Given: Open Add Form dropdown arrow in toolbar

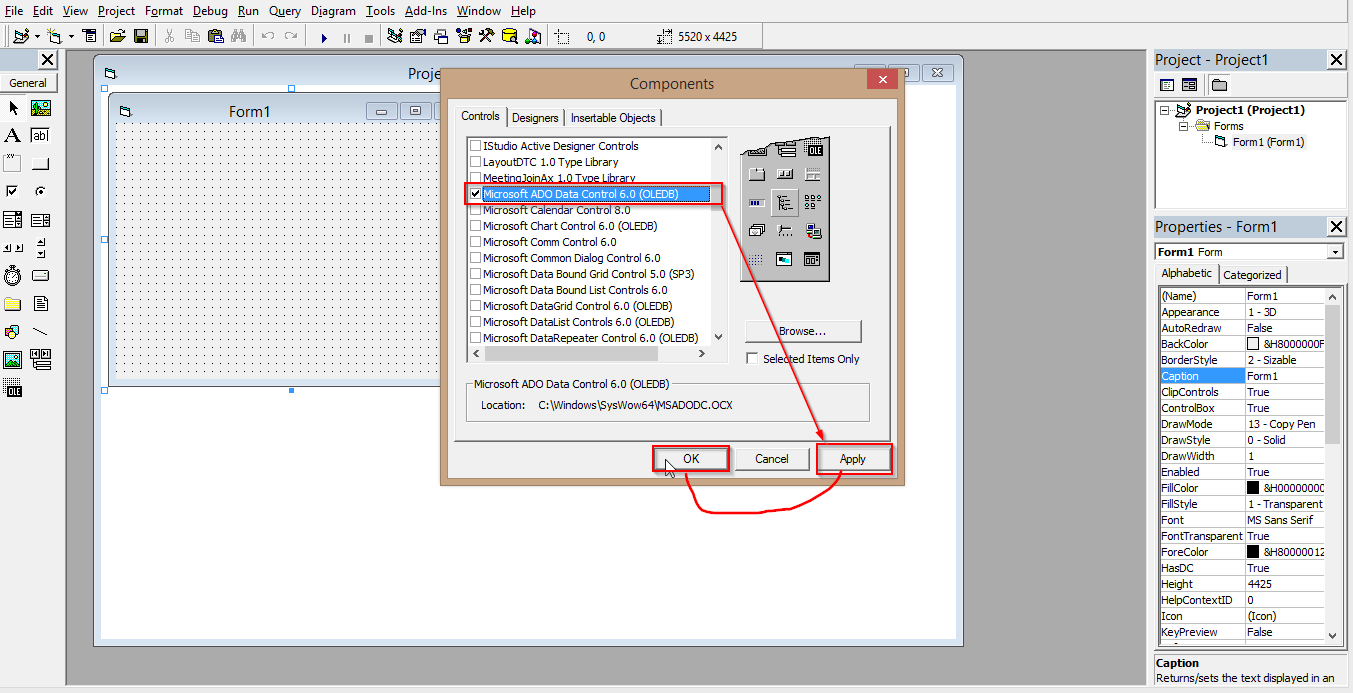Looking at the screenshot, I should tap(71, 36).
